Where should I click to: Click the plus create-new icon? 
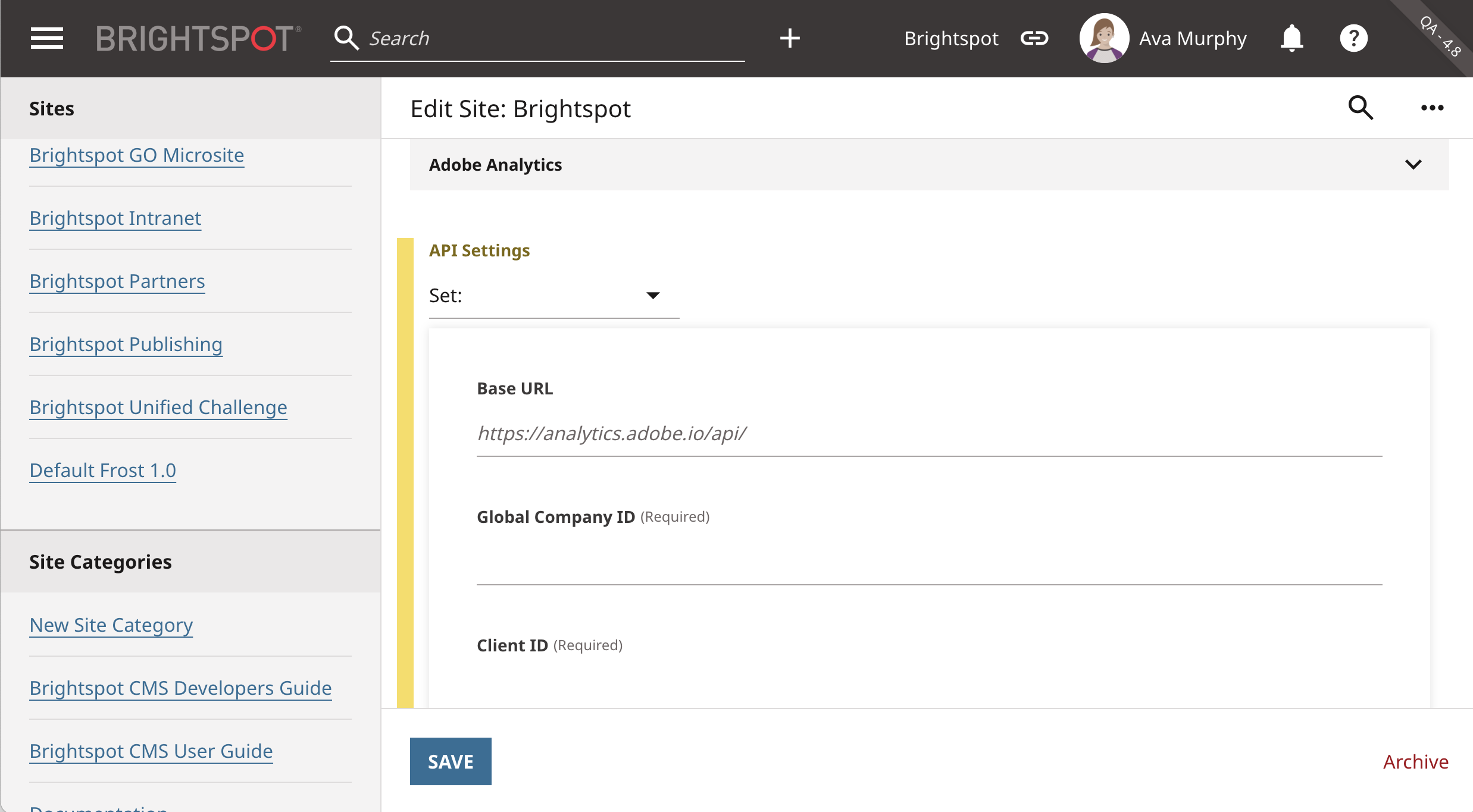(790, 38)
